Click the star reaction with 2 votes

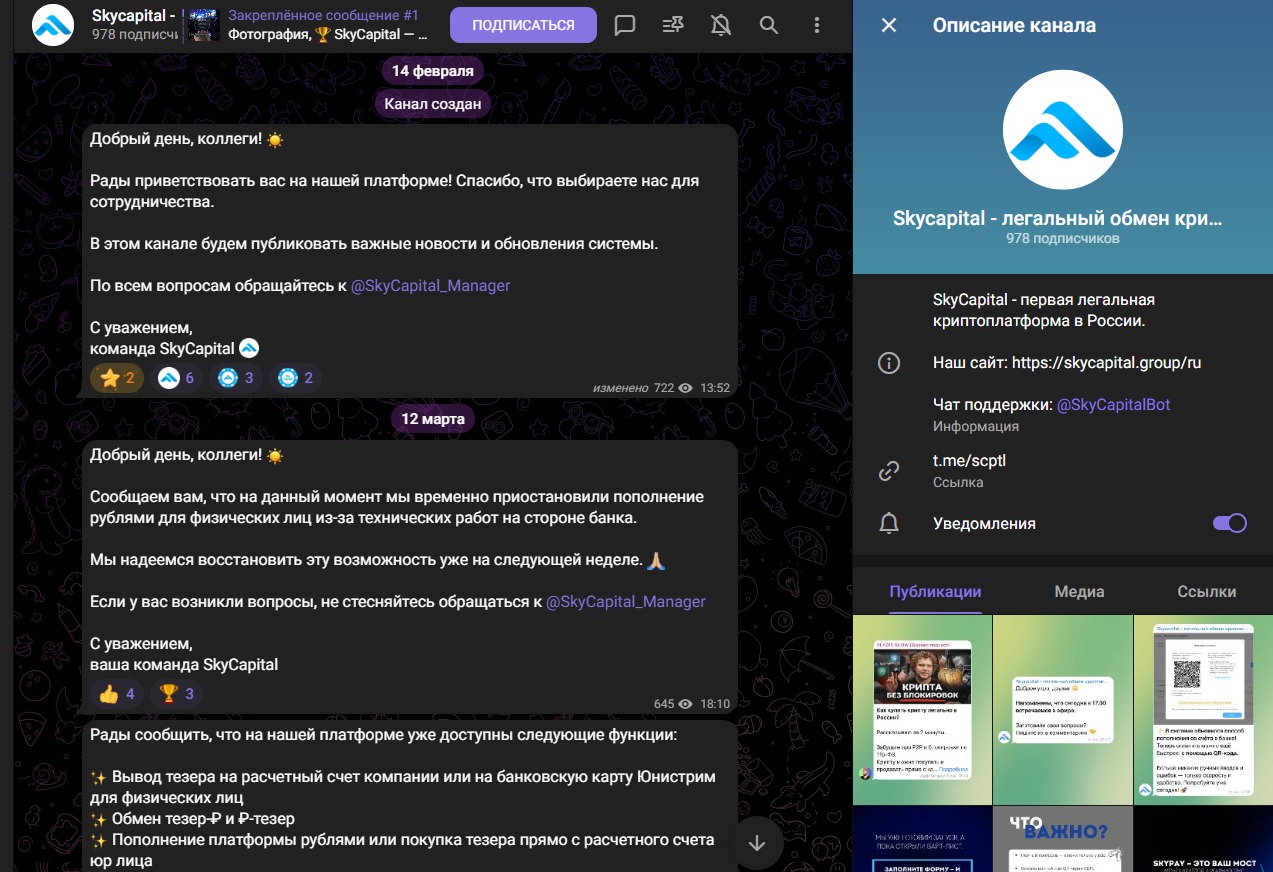pyautogui.click(x=117, y=378)
